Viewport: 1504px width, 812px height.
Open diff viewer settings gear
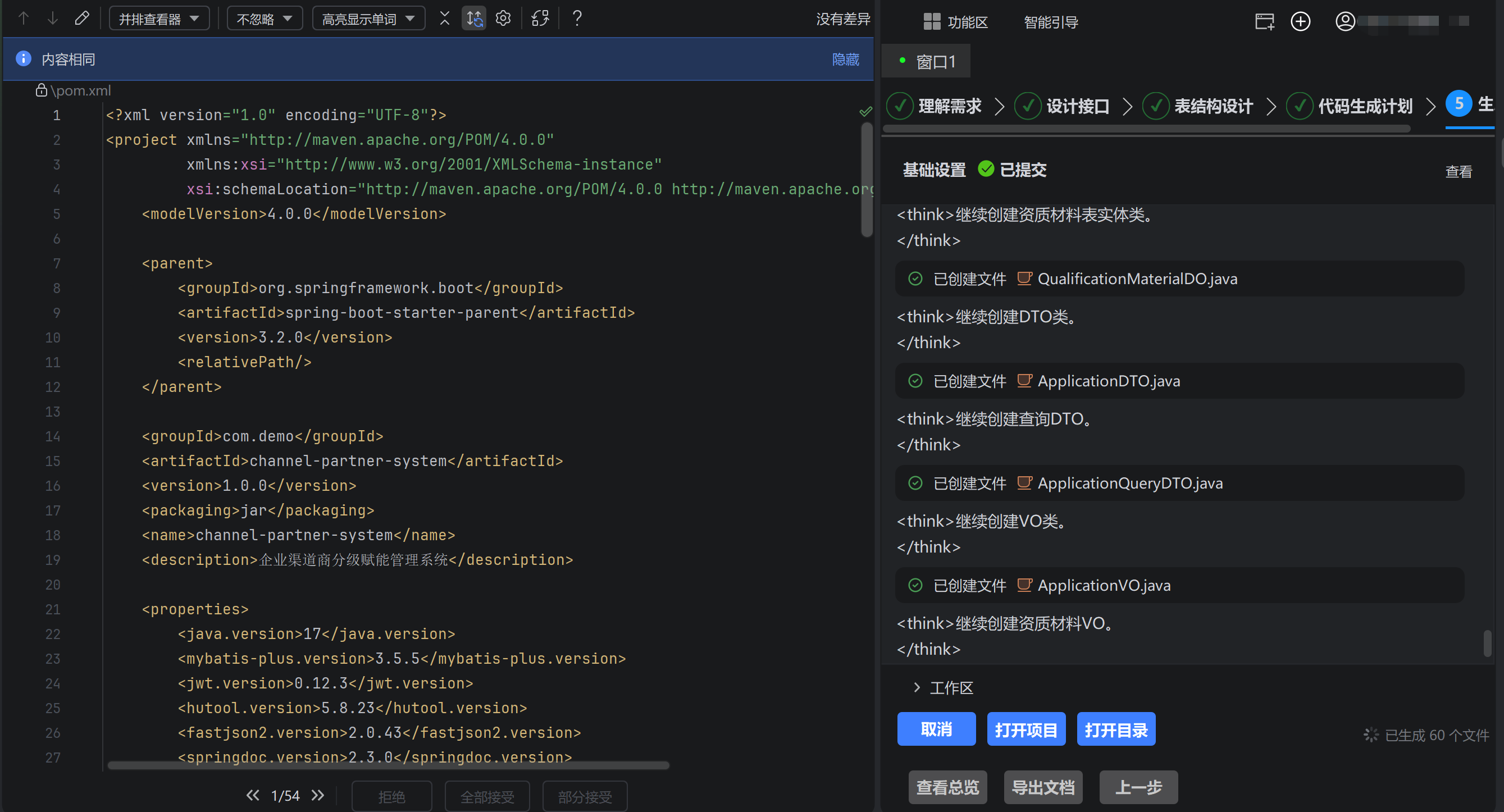(x=503, y=19)
